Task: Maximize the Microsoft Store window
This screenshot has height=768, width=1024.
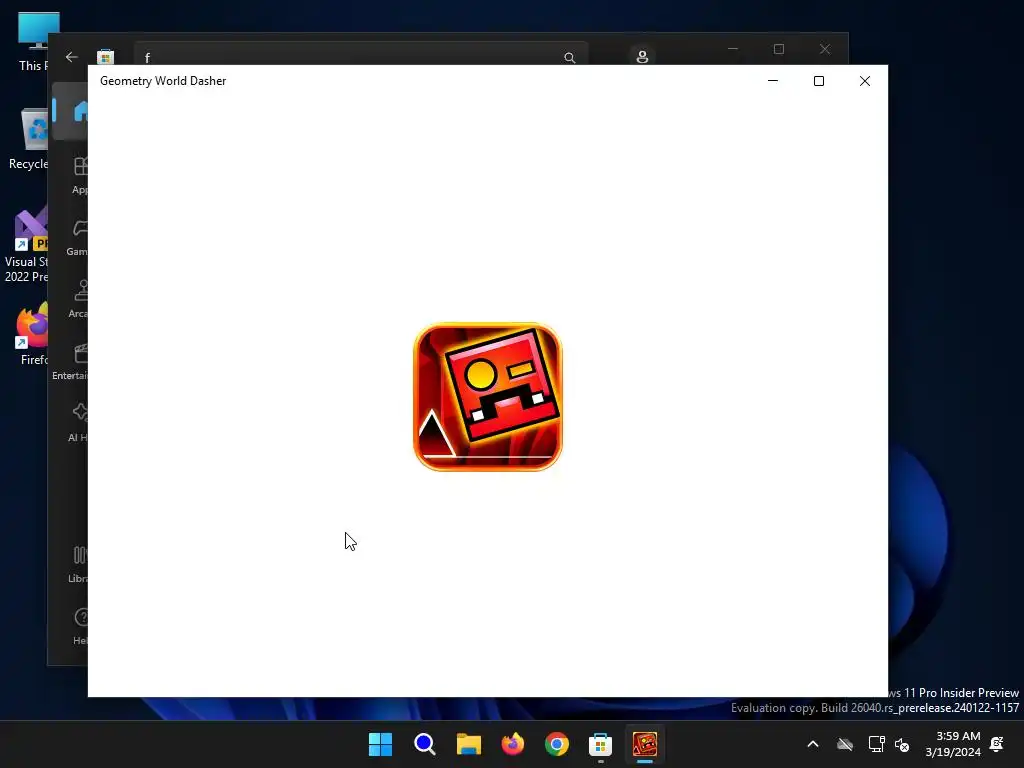Action: click(x=778, y=49)
